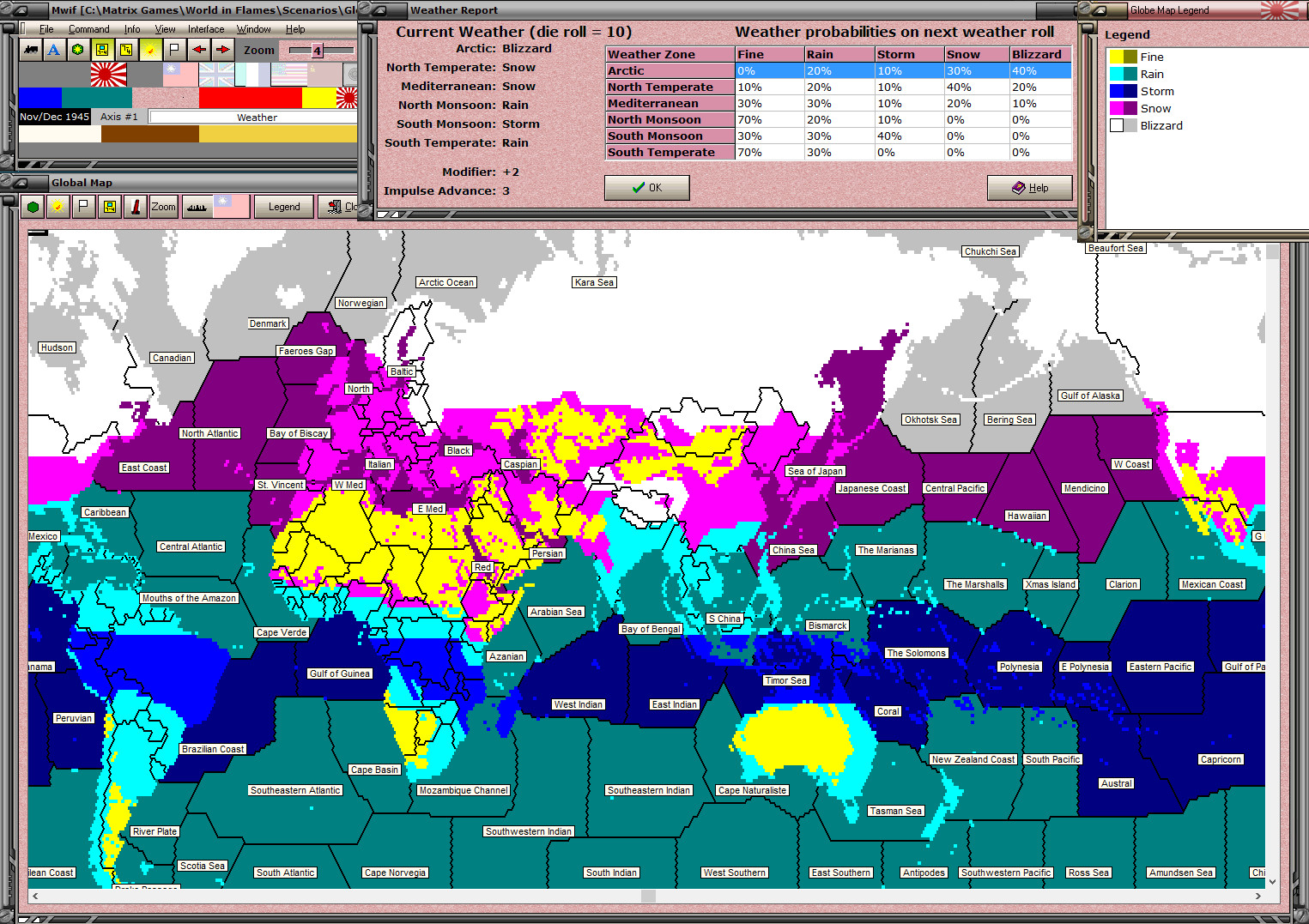Select the blue letter A toolbar icon
Image resolution: width=1309 pixels, height=924 pixels.
tap(54, 50)
